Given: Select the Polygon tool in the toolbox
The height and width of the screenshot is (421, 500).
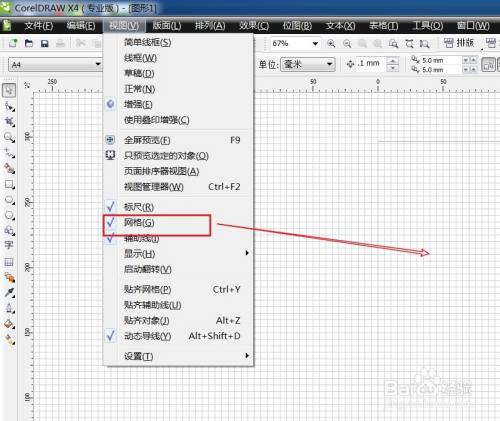Looking at the screenshot, I should click(9, 215).
